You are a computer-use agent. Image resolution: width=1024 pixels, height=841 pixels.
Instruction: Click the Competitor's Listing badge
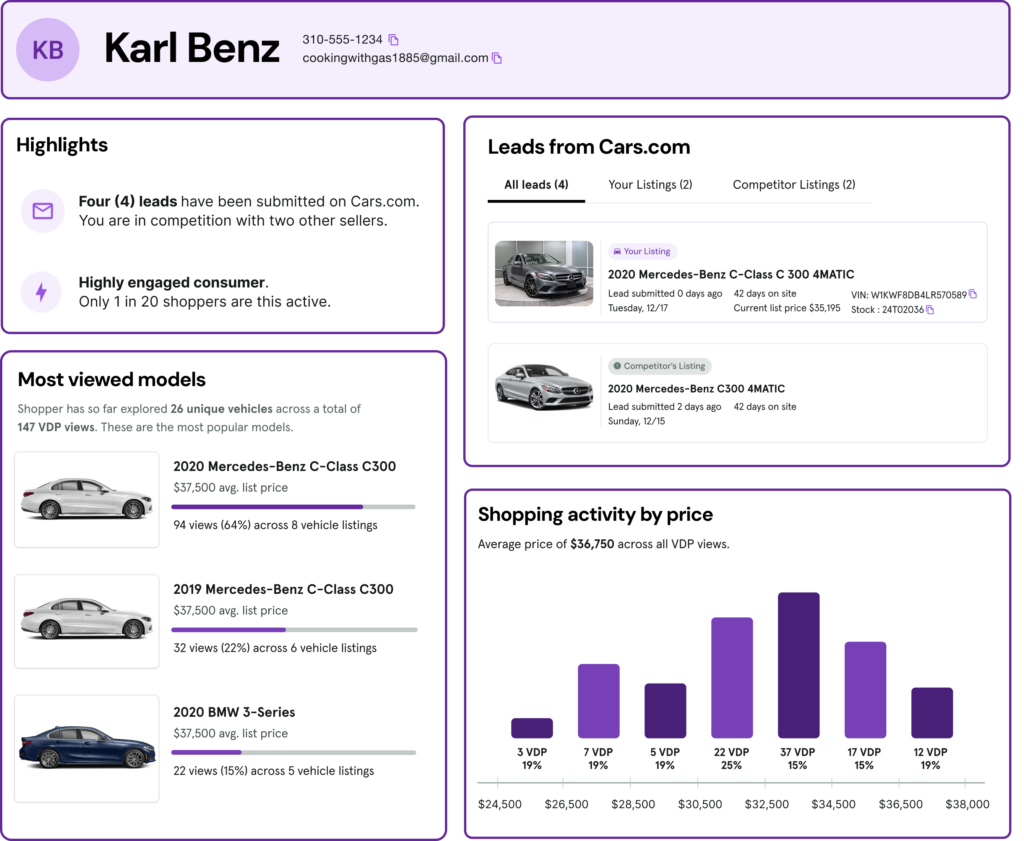[660, 366]
